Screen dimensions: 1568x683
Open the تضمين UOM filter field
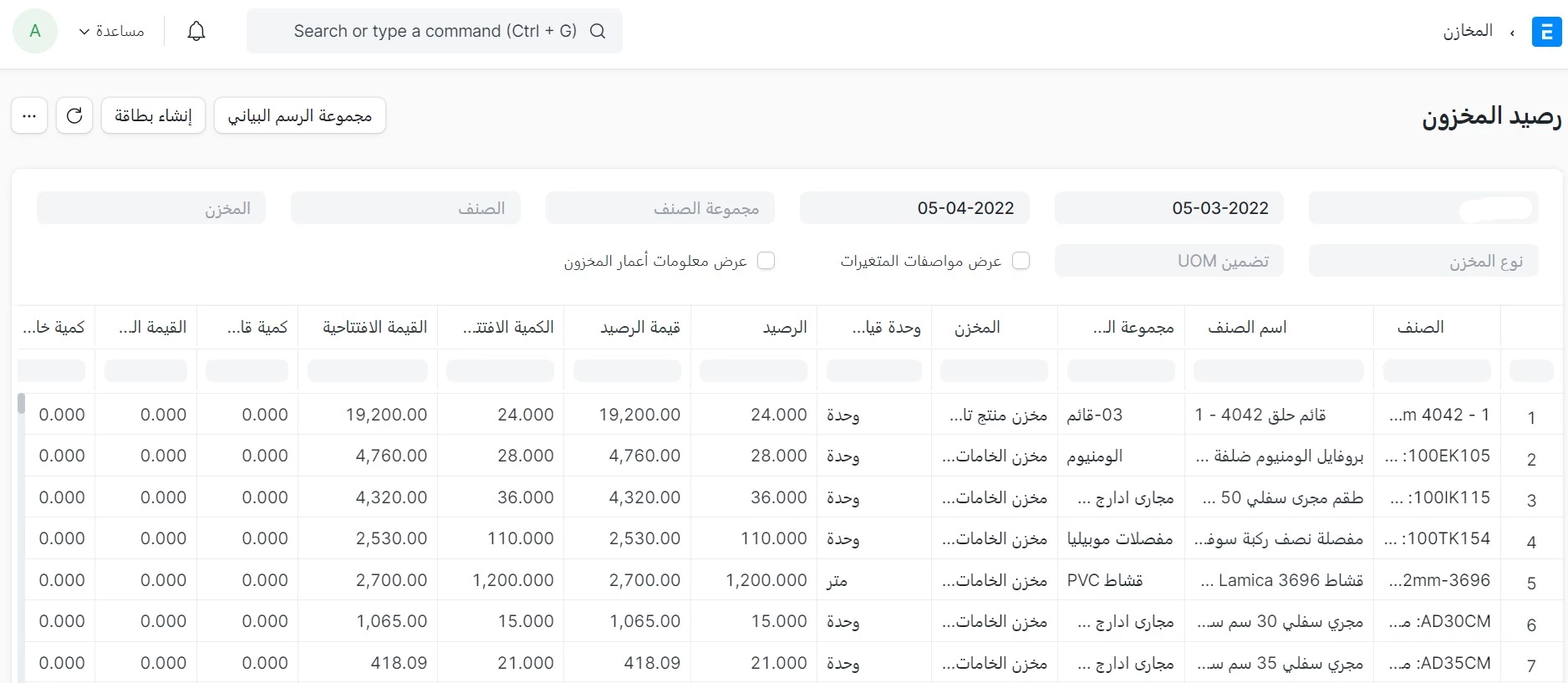(x=1168, y=261)
